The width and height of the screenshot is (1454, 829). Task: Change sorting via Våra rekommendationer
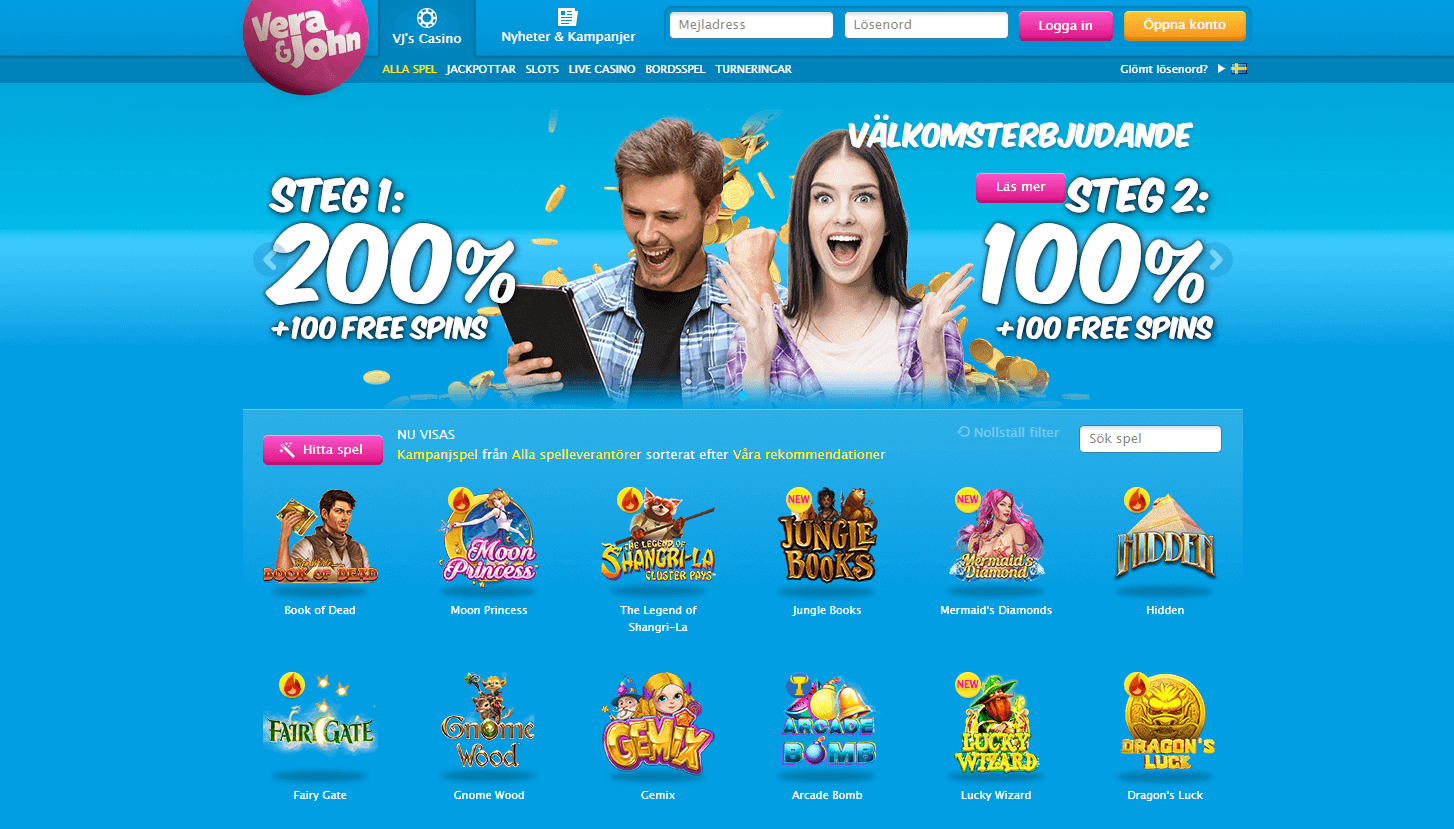point(809,454)
